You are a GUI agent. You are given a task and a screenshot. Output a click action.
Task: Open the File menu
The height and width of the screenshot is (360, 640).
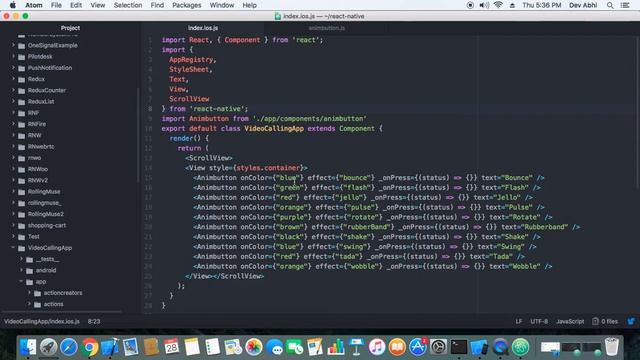coord(56,5)
